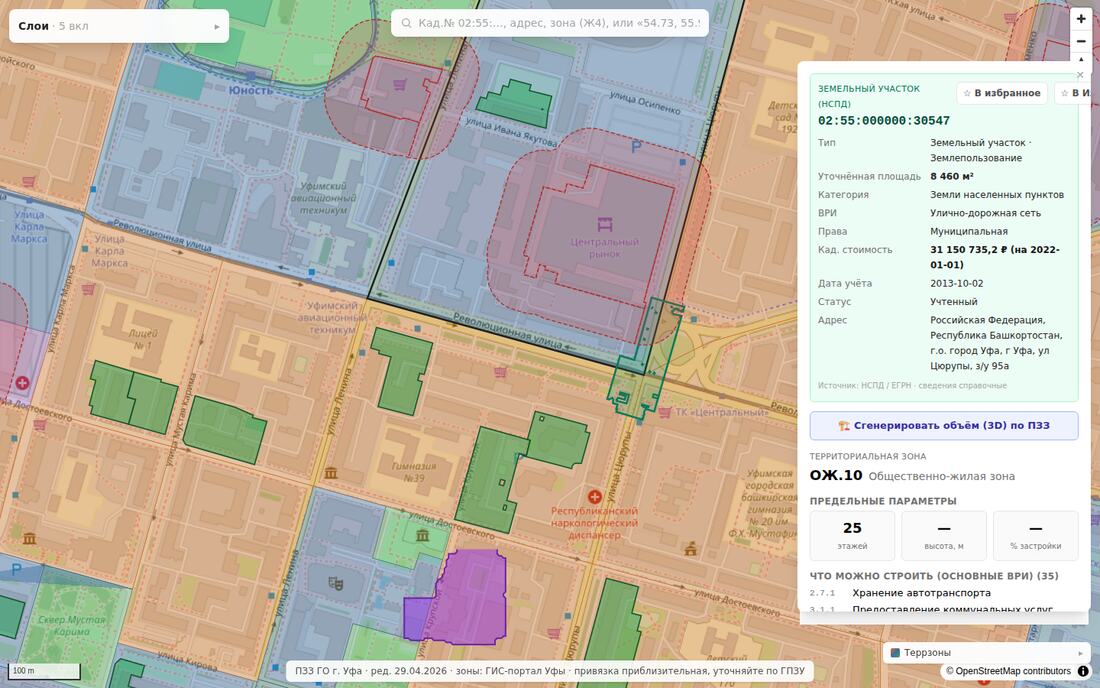Viewport: 1100px width, 688px height.
Task: Expand the Слои layers panel
Action: pyautogui.click(x=119, y=26)
